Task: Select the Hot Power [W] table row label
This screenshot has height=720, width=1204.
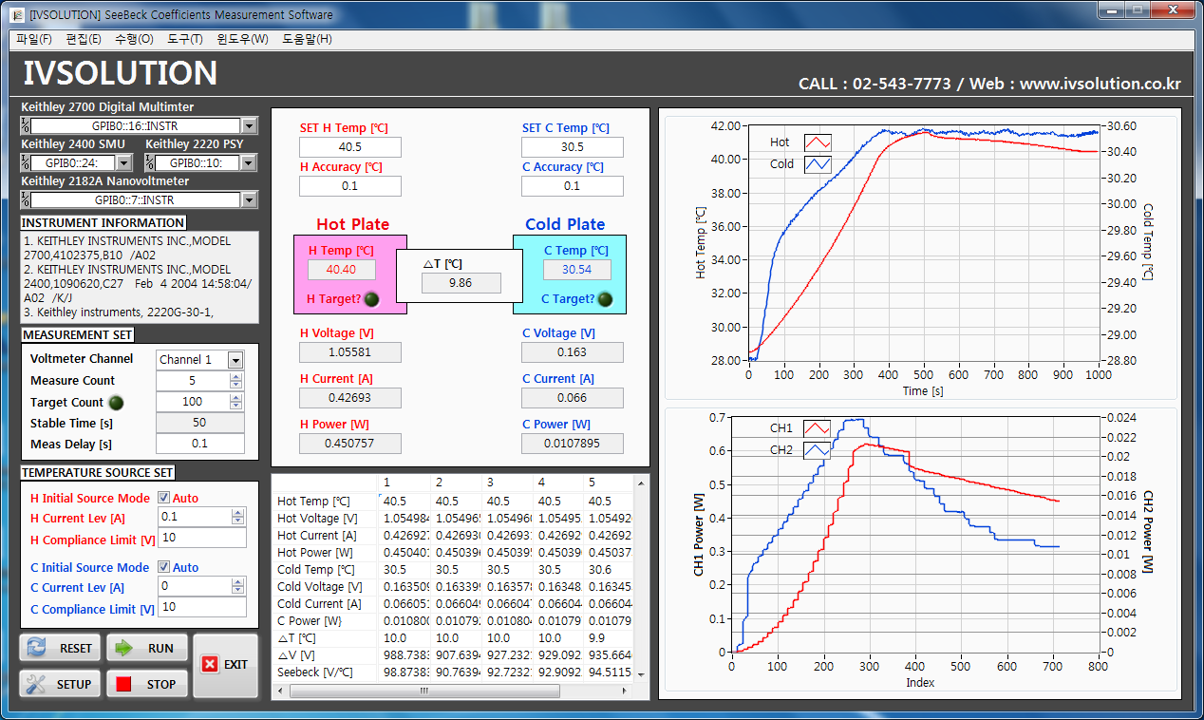Action: coord(314,552)
